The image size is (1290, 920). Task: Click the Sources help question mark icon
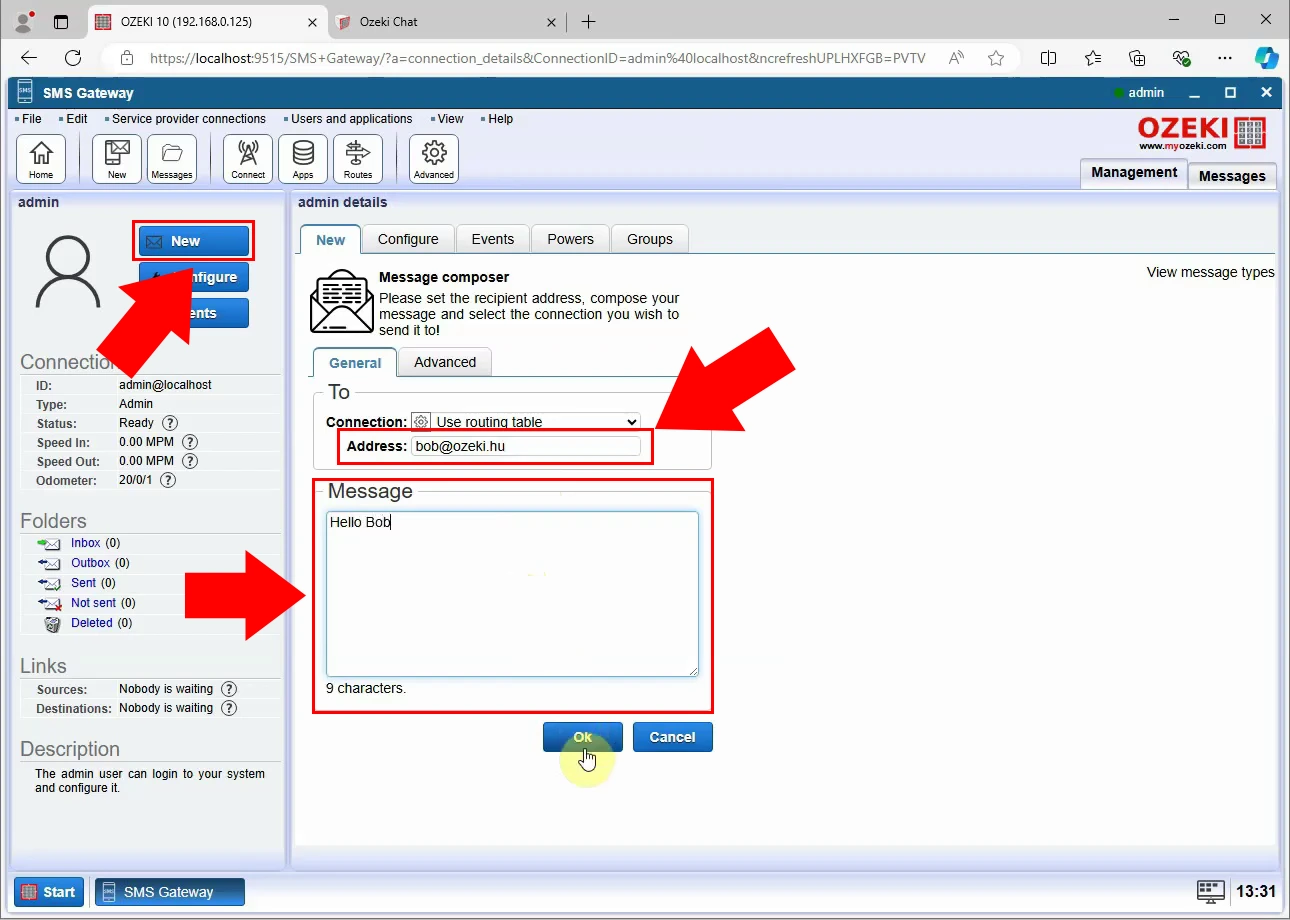click(229, 689)
